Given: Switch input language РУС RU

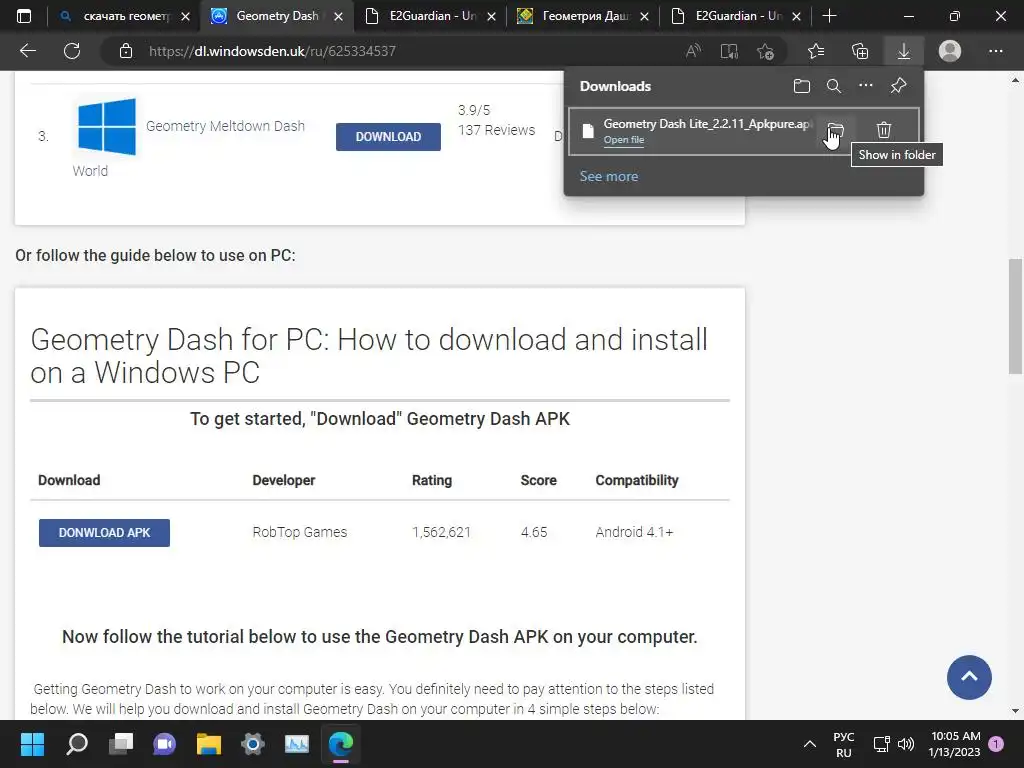Looking at the screenshot, I should tap(844, 744).
